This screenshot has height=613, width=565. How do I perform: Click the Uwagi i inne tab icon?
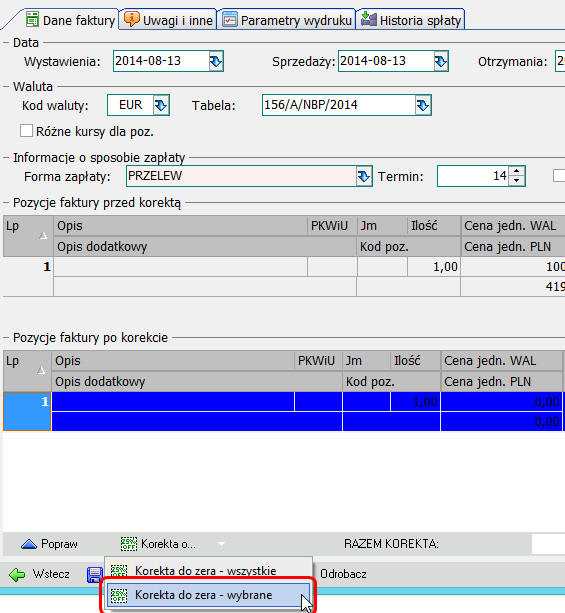(x=132, y=19)
